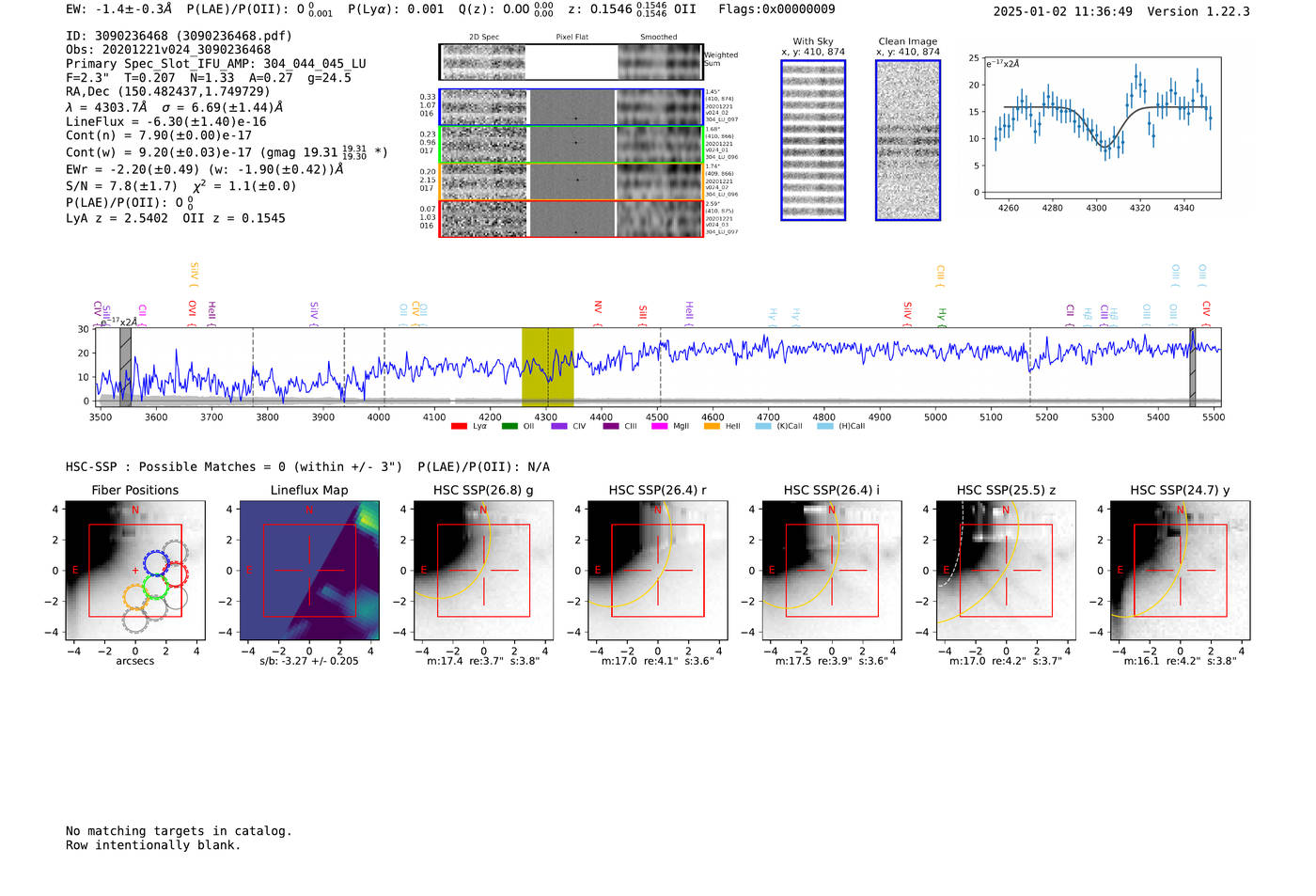The width and height of the screenshot is (1316, 896).
Task: Click the hatched gray band near 5460
Action: pos(1192,367)
